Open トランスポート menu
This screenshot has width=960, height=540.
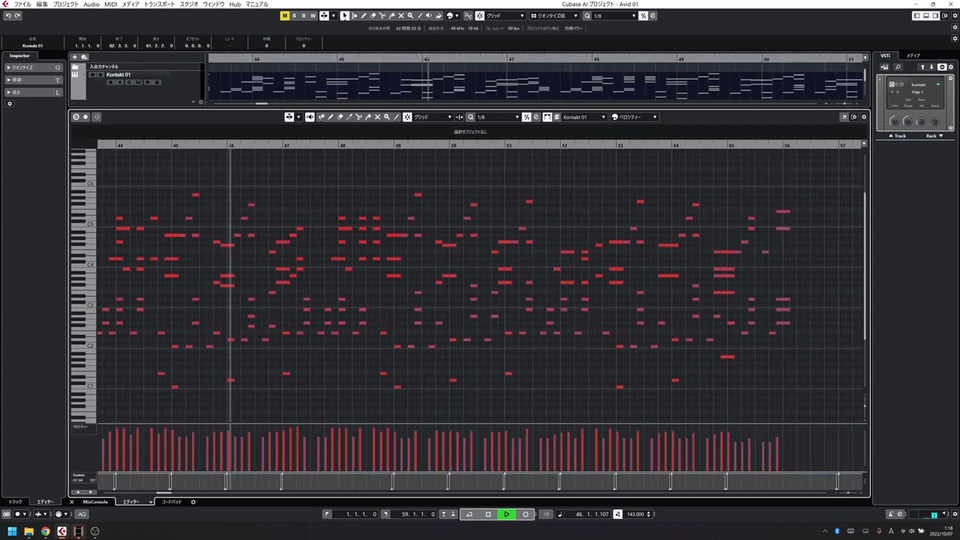(159, 4)
